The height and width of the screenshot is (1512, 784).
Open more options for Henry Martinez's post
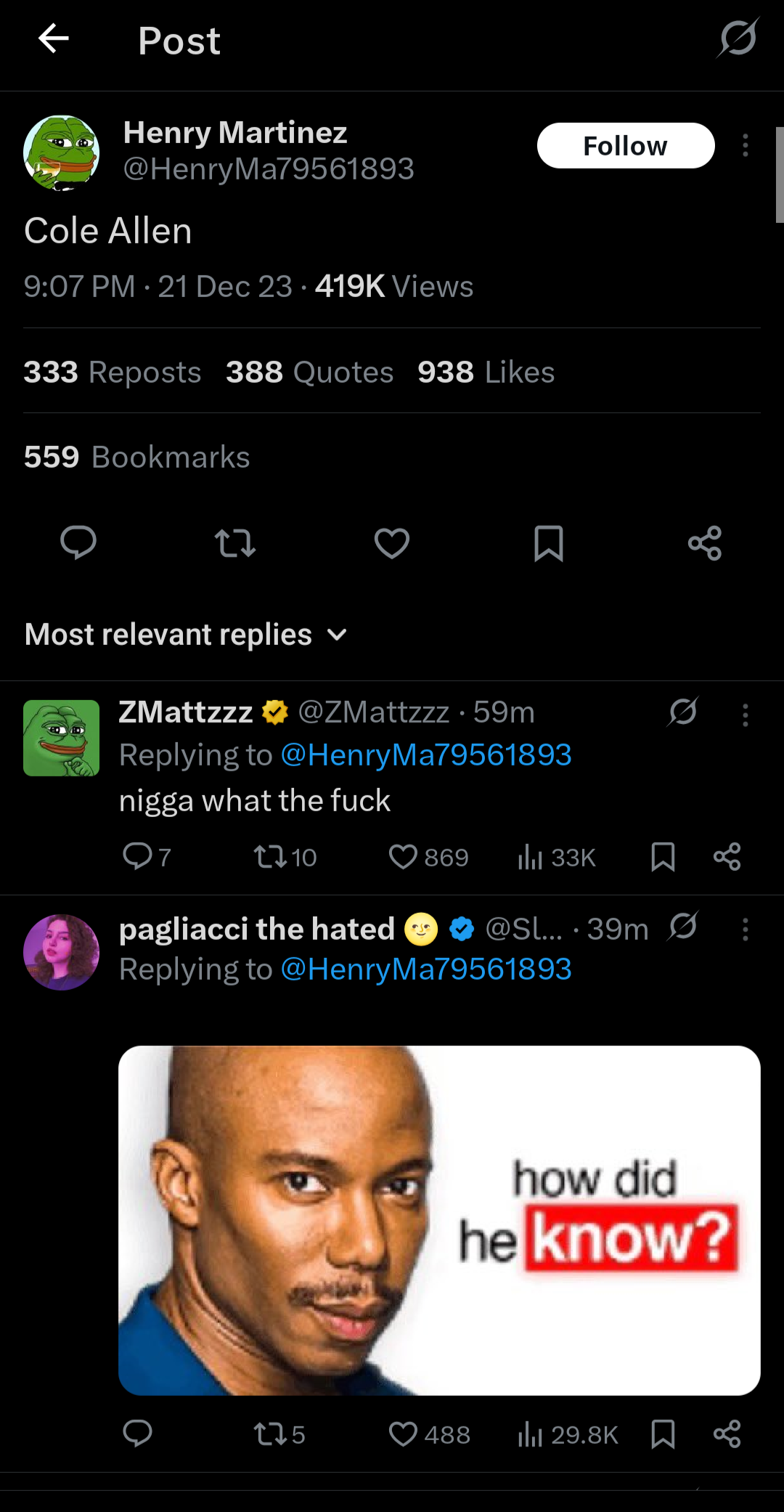pos(745,145)
